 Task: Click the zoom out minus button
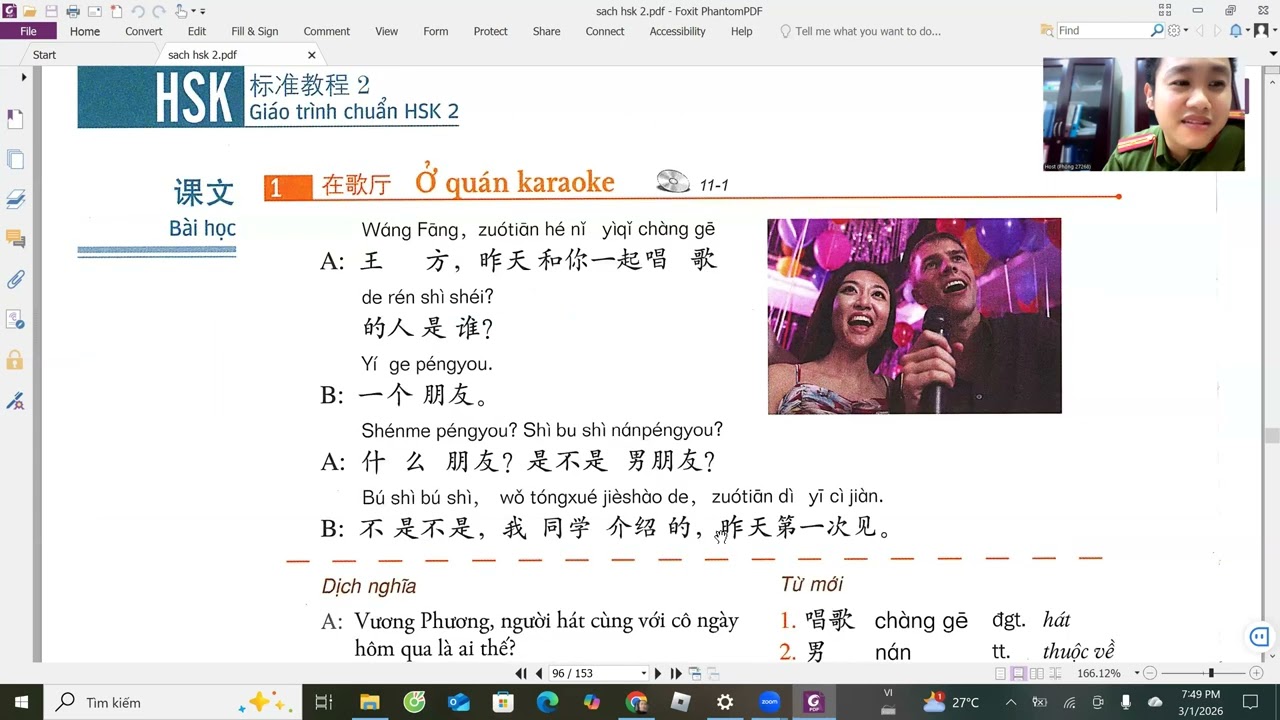(1150, 673)
